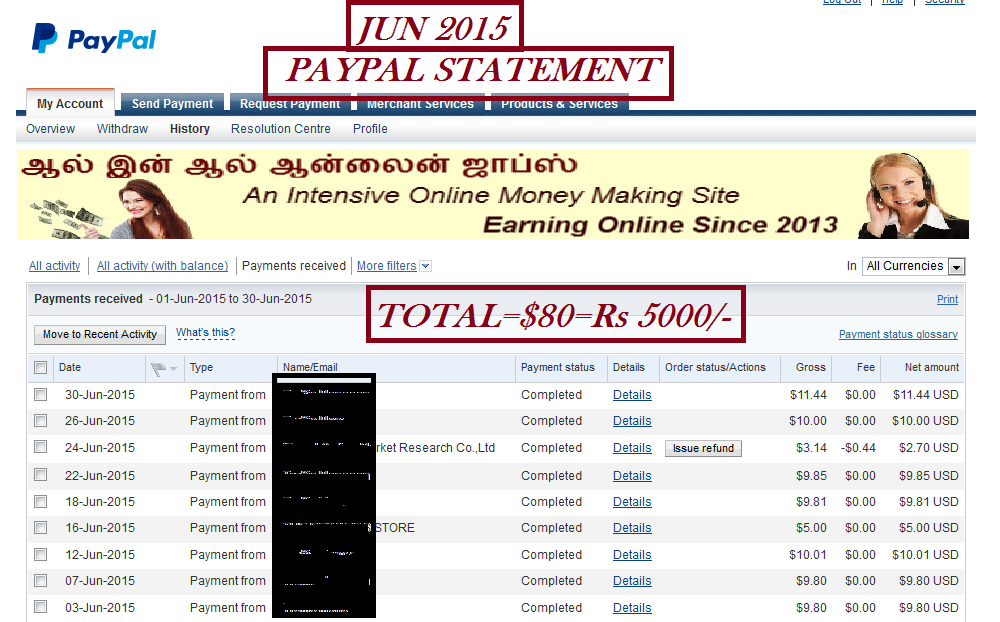Click the -$0.44 fee value
Screen dimensions: 1000x622
coord(858,448)
